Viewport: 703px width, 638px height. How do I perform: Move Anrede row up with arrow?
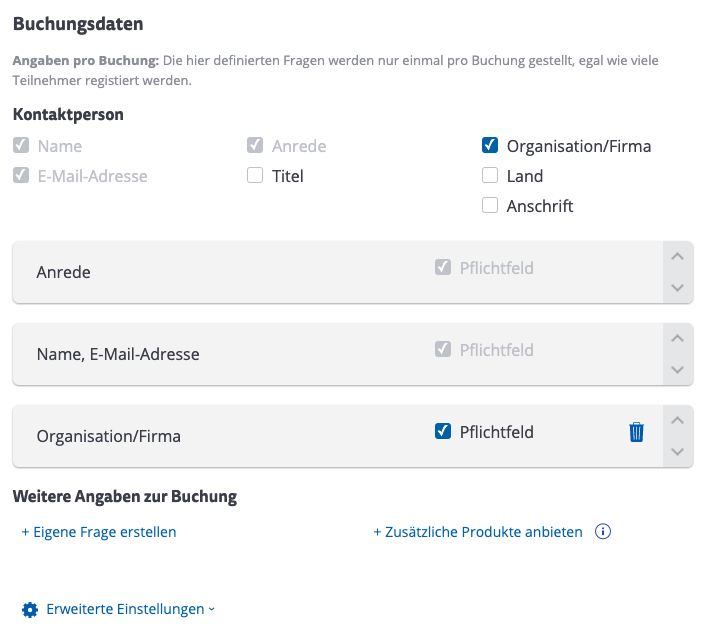(x=677, y=256)
